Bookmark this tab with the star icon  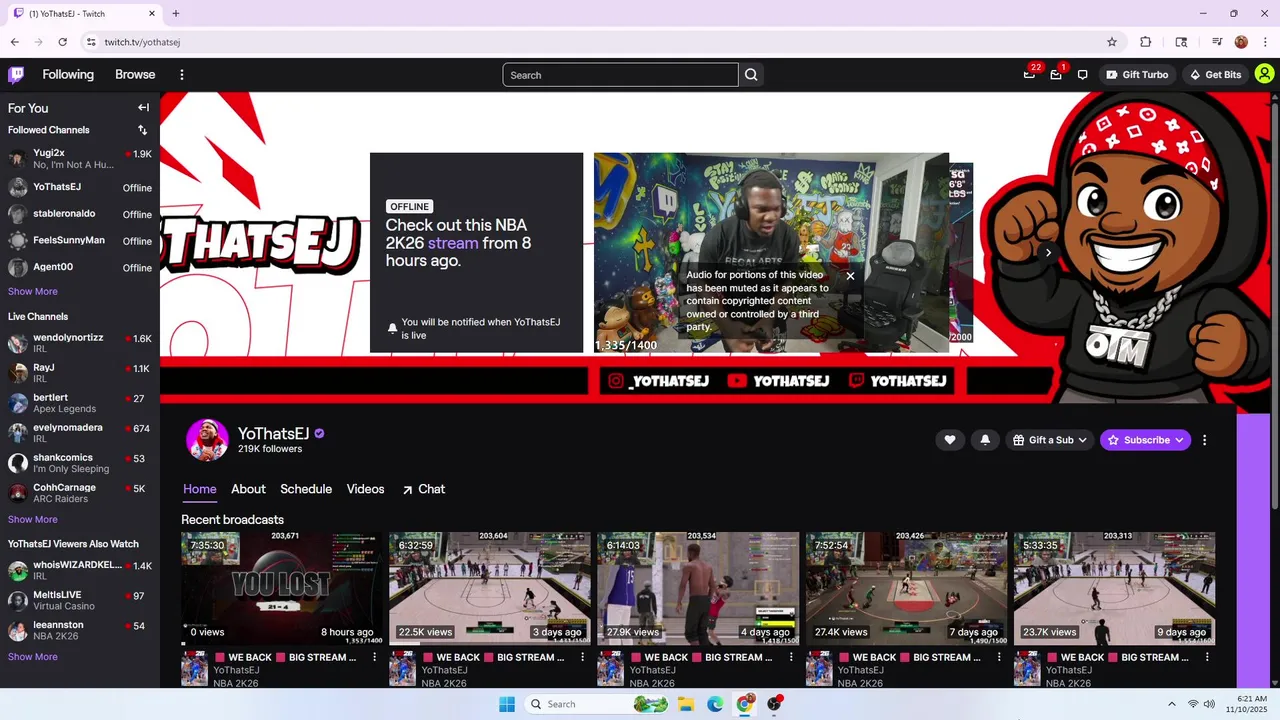click(x=1111, y=42)
